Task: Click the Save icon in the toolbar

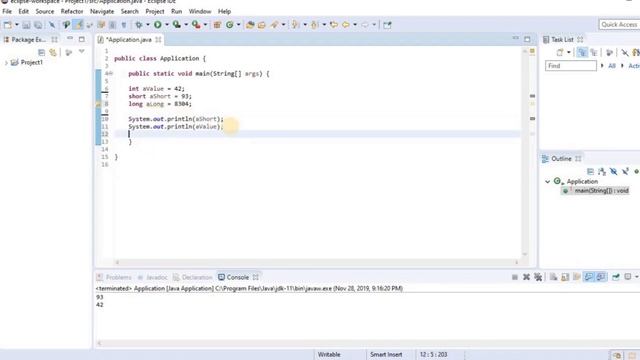Action: pos(26,25)
